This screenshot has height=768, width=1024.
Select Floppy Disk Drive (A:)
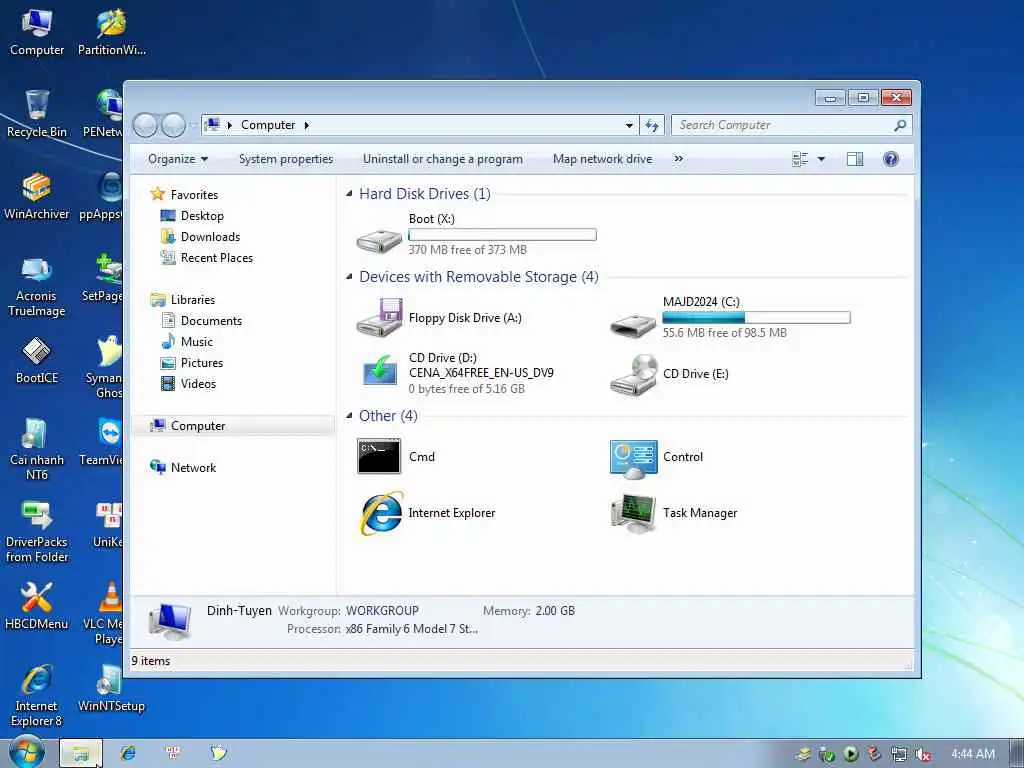tap(439, 318)
